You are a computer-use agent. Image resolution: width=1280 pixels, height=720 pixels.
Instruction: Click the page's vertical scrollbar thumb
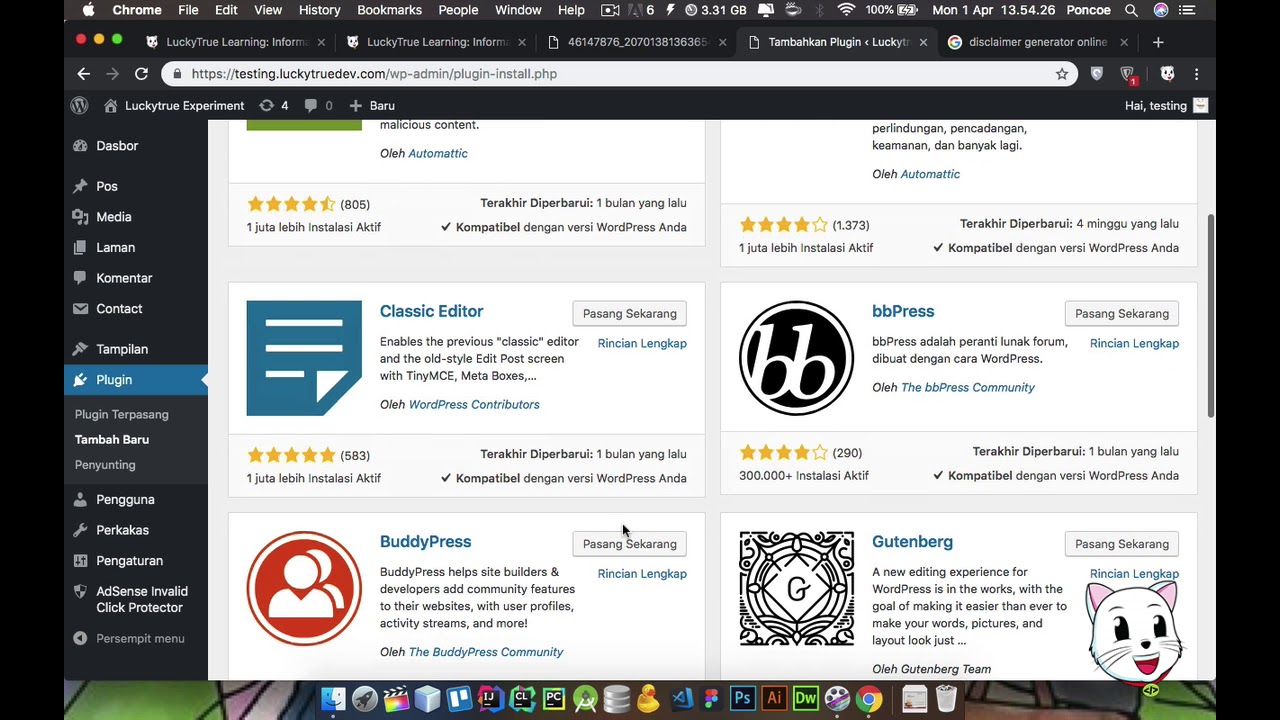[1211, 315]
